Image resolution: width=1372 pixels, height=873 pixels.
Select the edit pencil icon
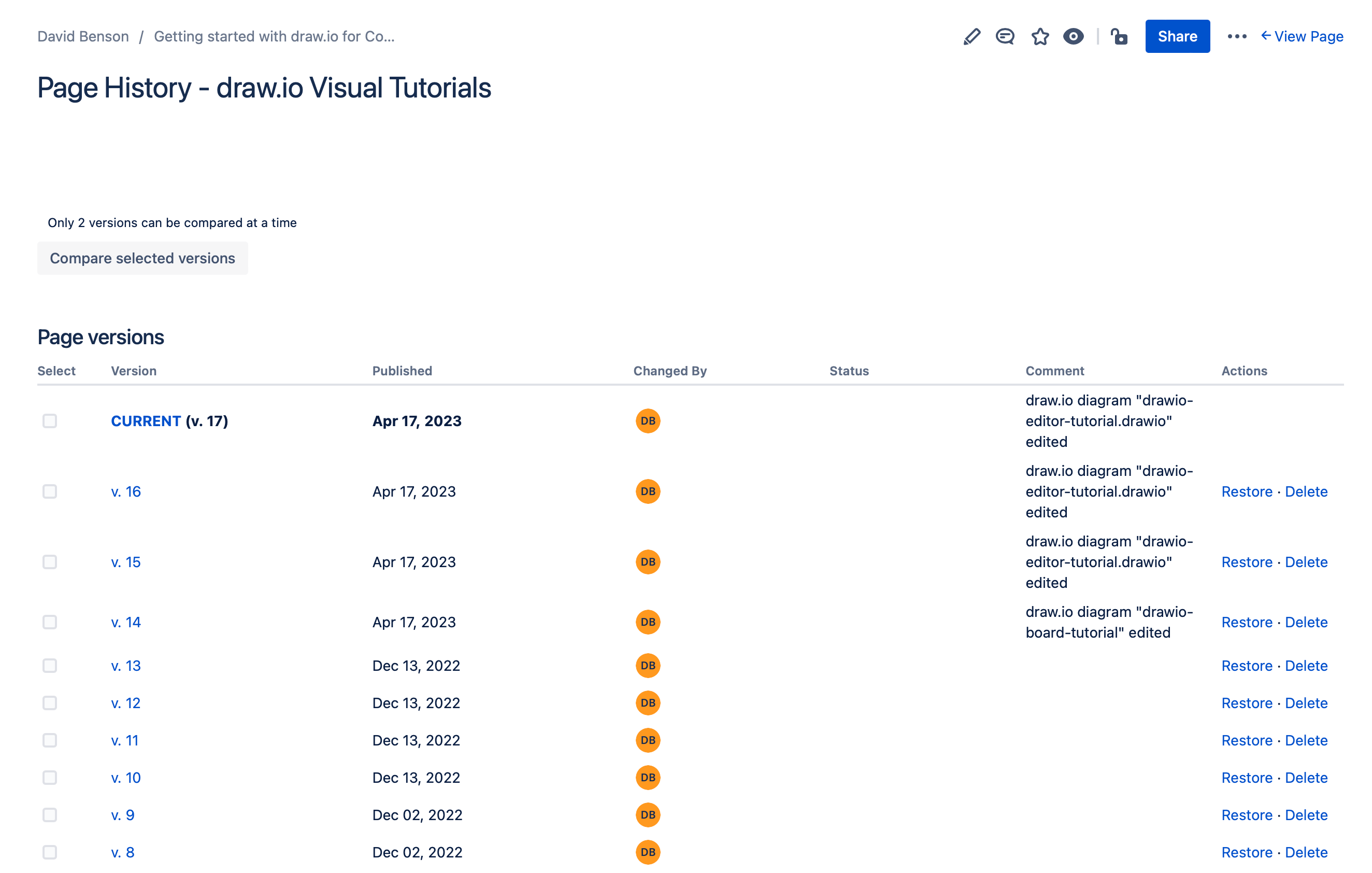tap(971, 36)
